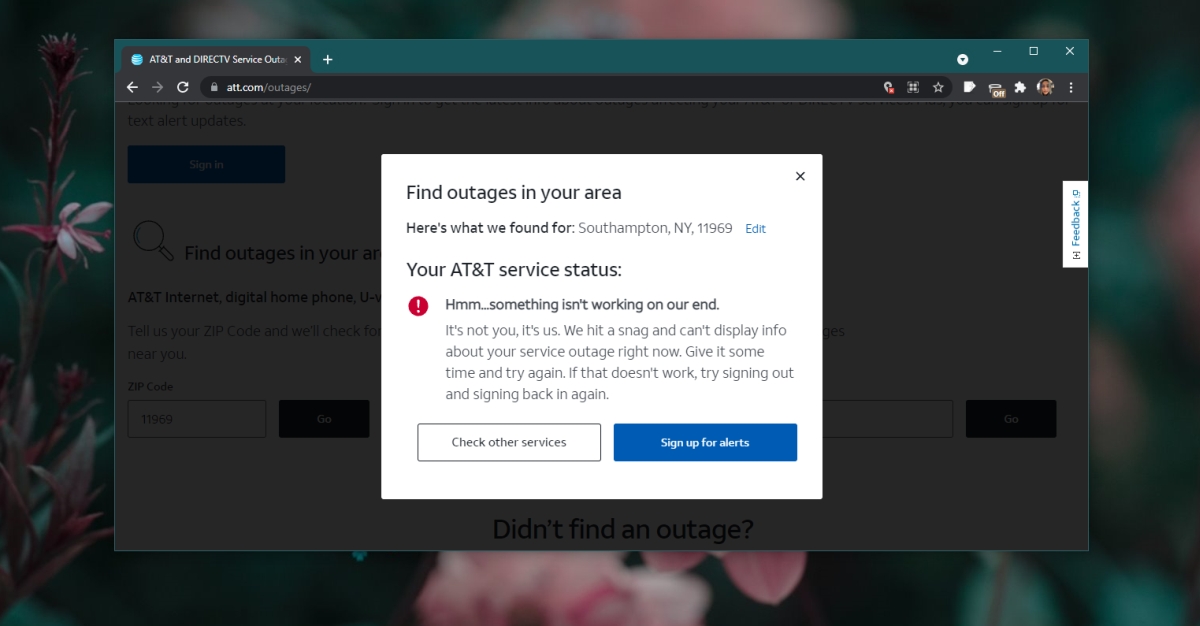
Task: Open the tab search dropdown arrow
Action: [963, 59]
